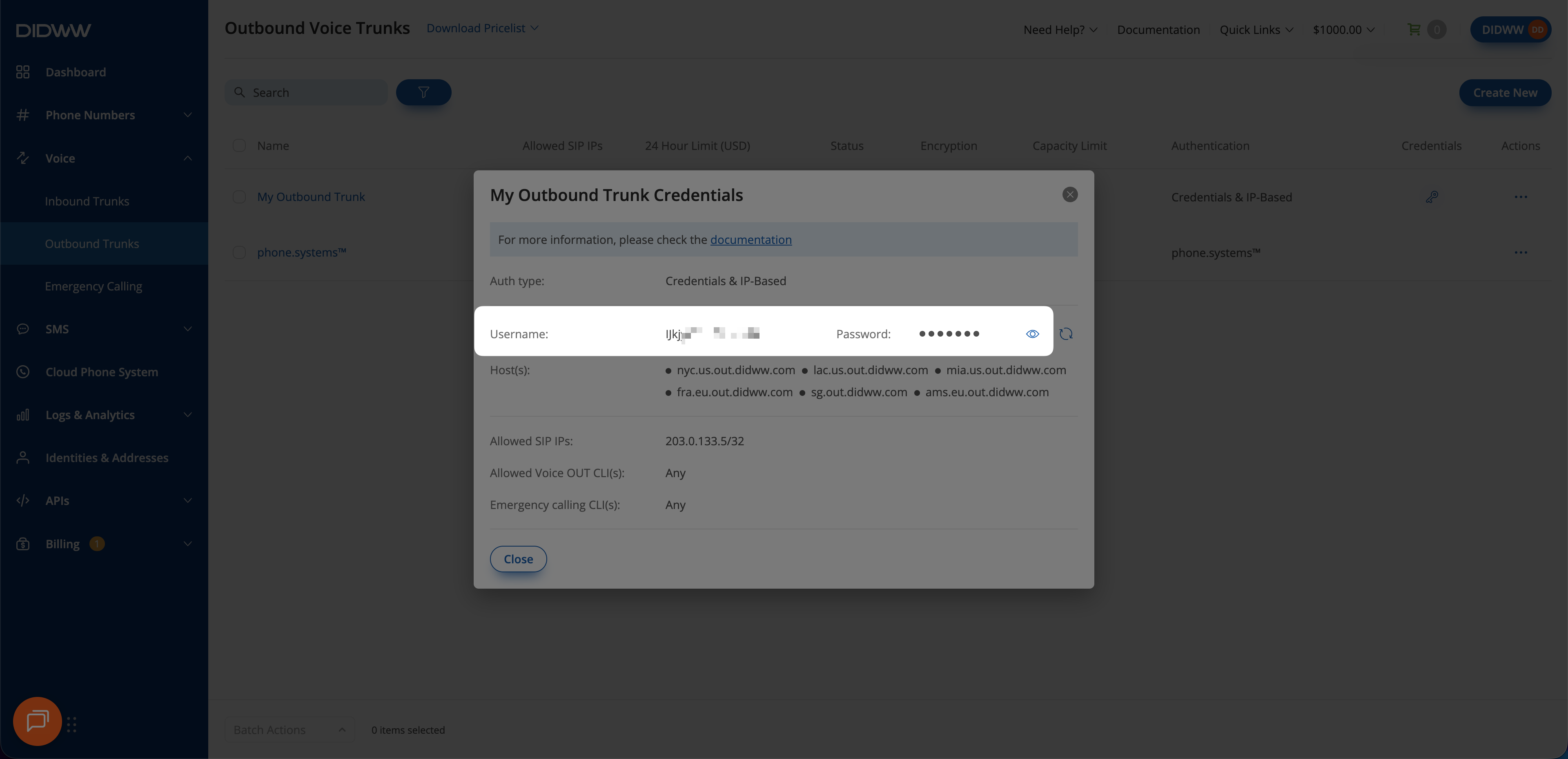Click the cart item count badge

(x=1437, y=29)
